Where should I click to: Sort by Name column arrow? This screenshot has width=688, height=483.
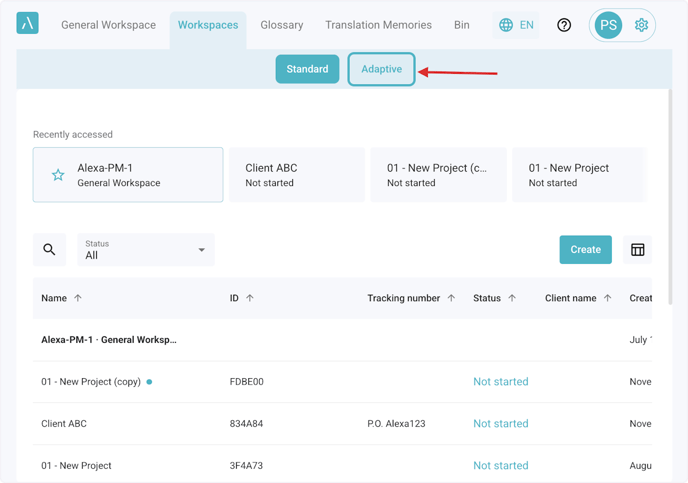click(78, 298)
